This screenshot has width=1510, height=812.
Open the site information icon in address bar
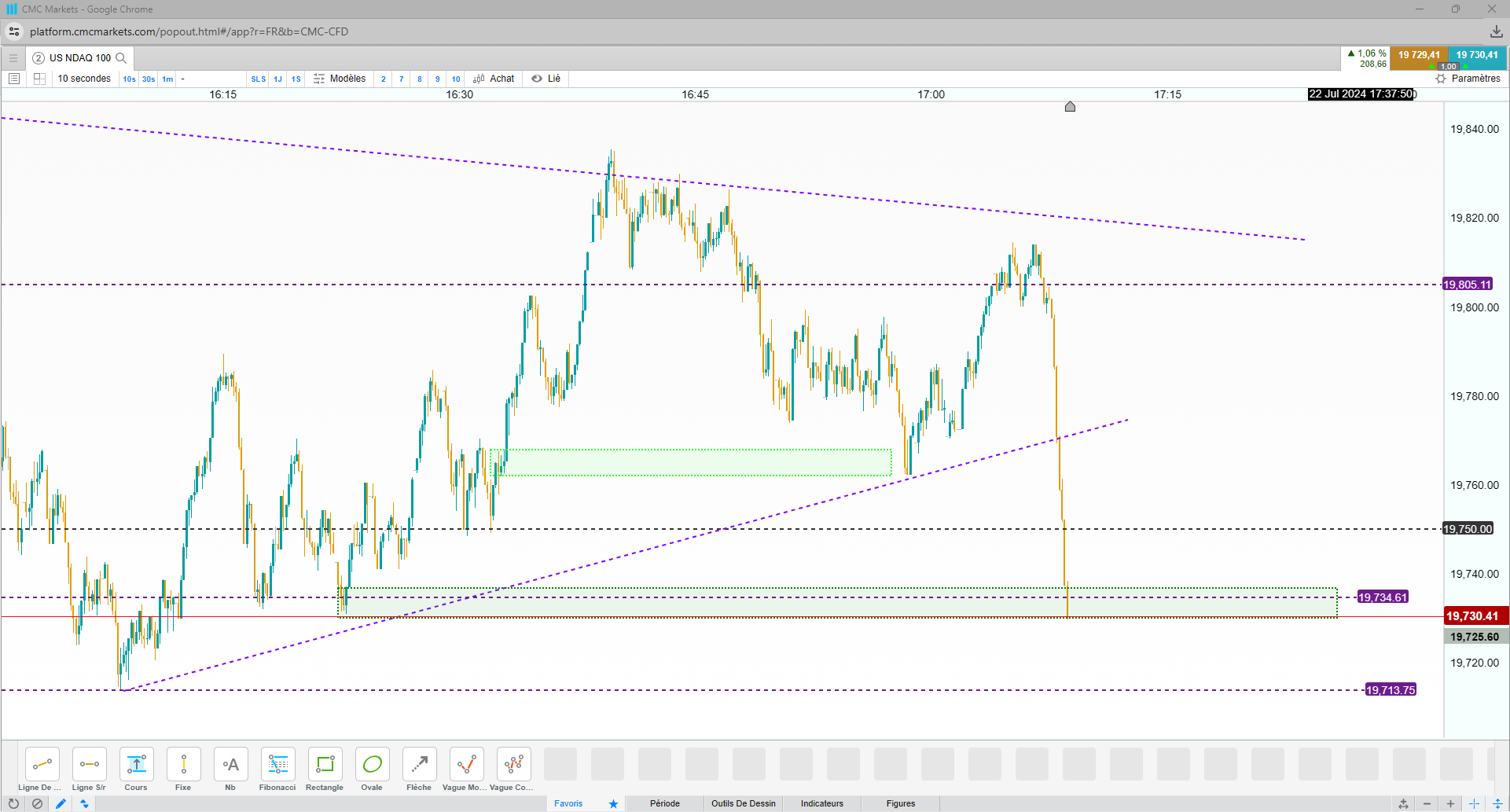[x=14, y=31]
